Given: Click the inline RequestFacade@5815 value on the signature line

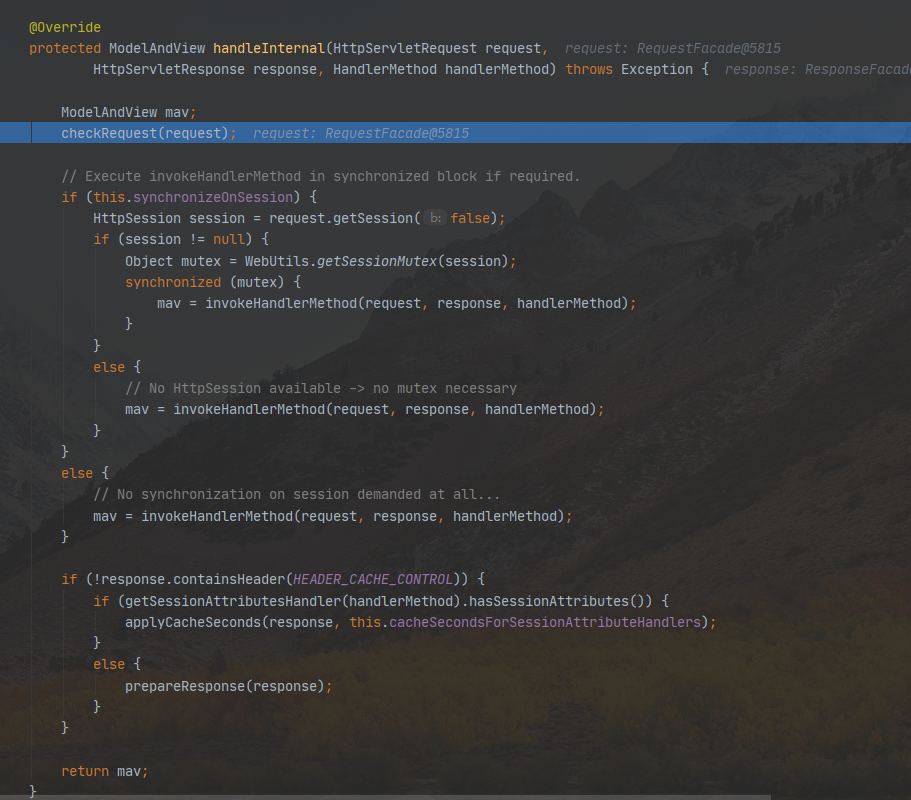Looking at the screenshot, I should [x=709, y=48].
